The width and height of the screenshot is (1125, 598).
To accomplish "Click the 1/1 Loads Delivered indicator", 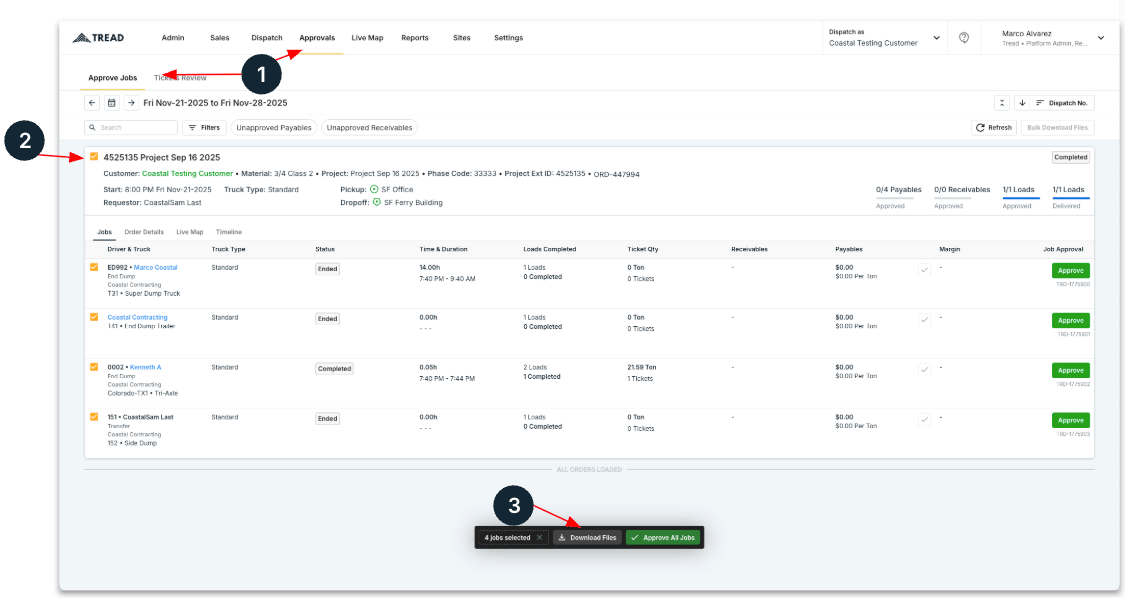I will click(x=1068, y=197).
